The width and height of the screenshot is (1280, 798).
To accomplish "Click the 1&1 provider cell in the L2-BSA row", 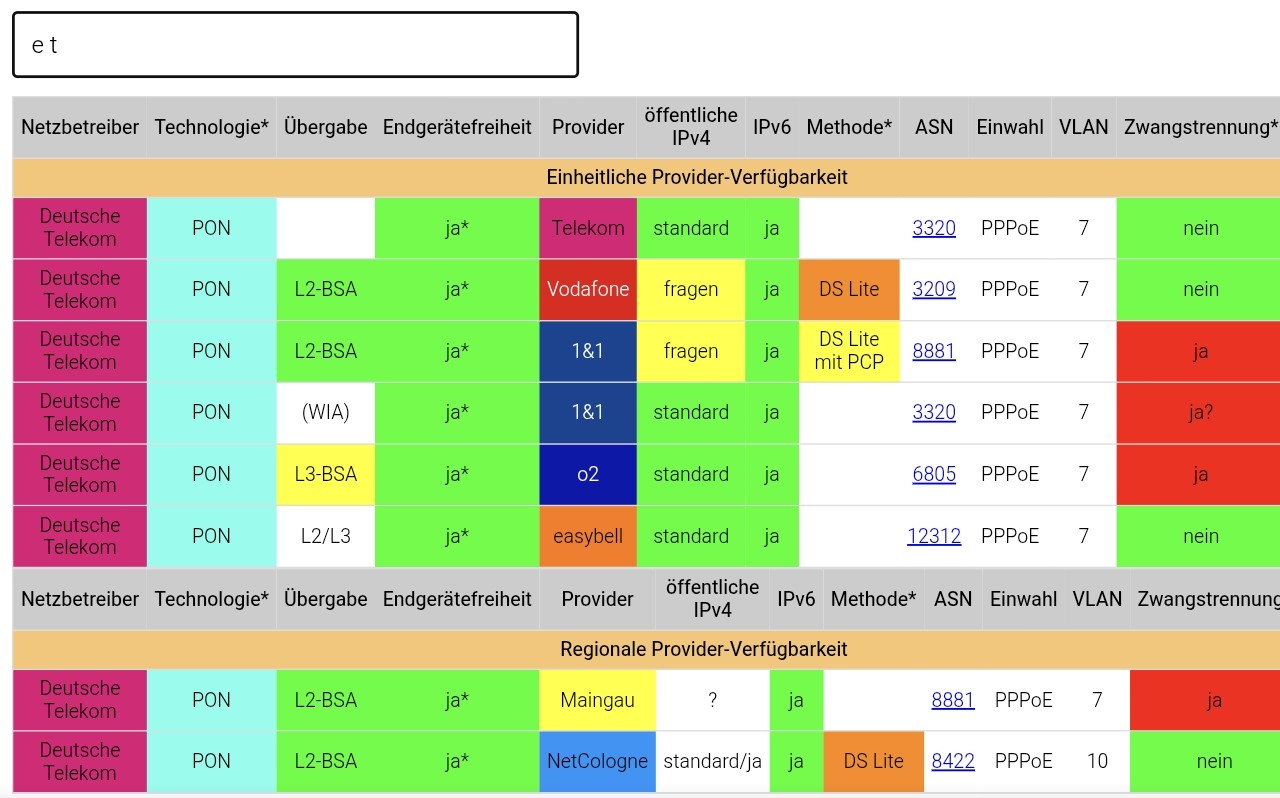I will point(588,351).
